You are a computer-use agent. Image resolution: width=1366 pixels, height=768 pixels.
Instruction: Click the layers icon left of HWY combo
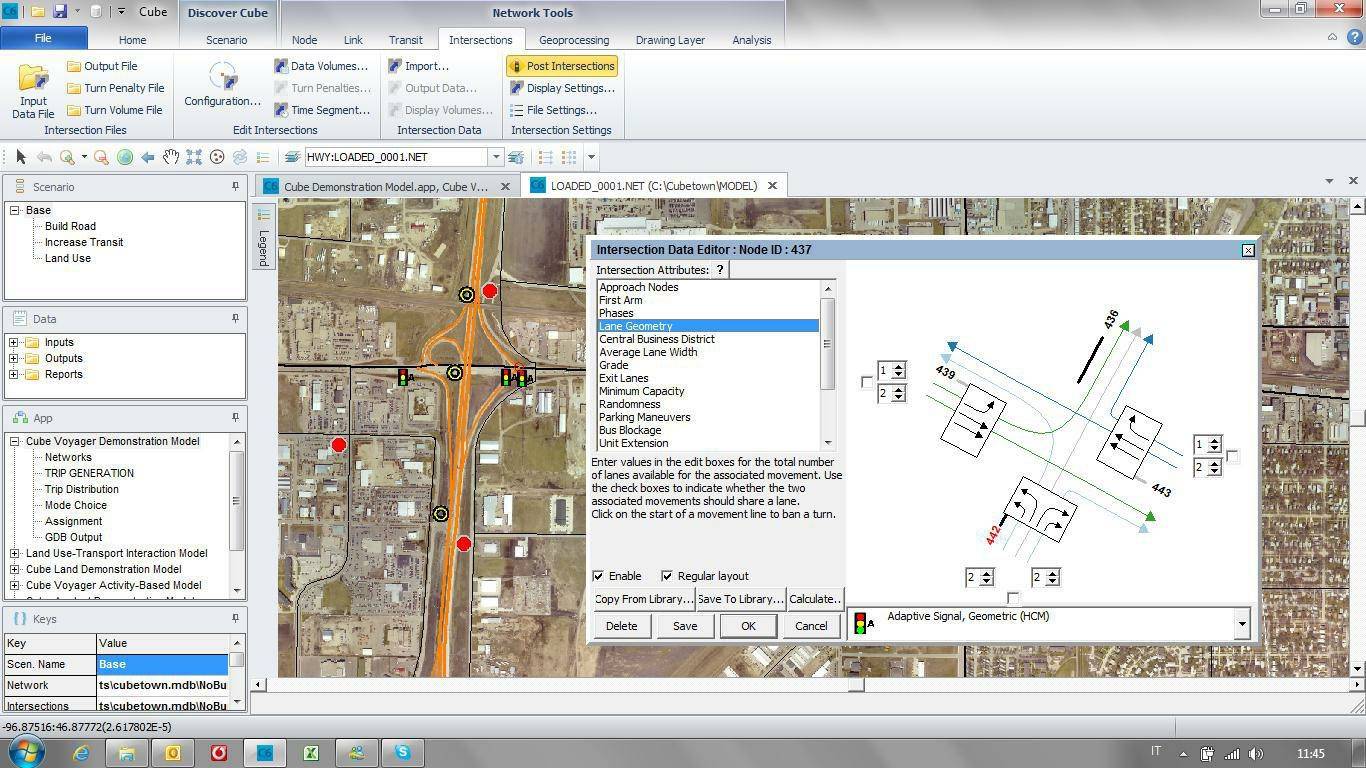pos(292,157)
